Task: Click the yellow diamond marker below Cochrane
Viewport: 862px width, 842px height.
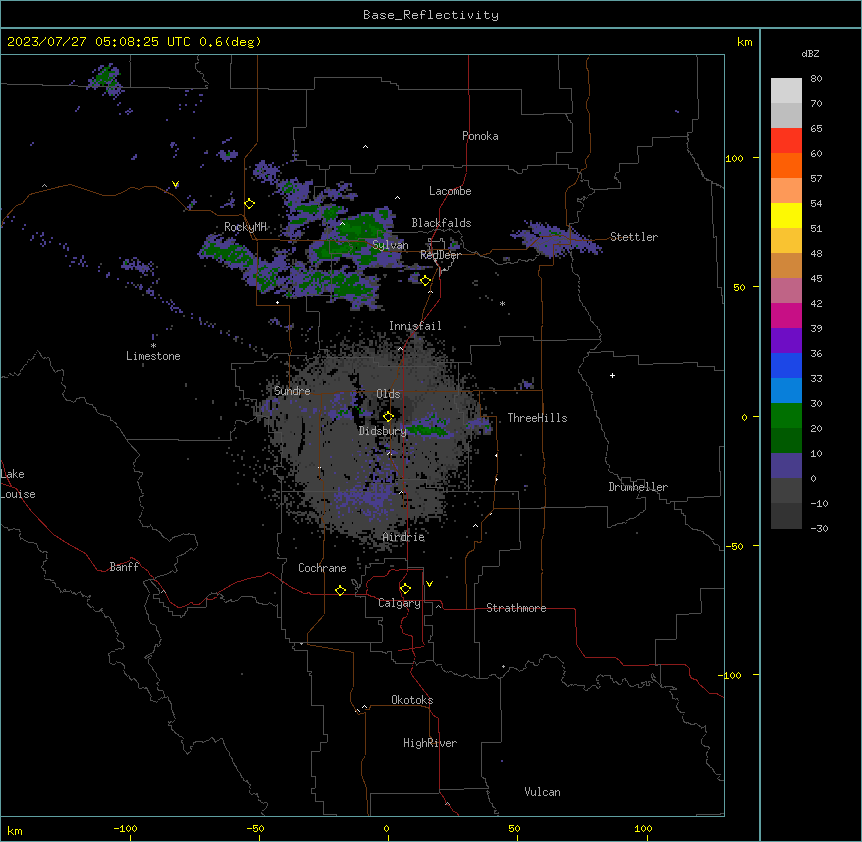Action: click(340, 590)
